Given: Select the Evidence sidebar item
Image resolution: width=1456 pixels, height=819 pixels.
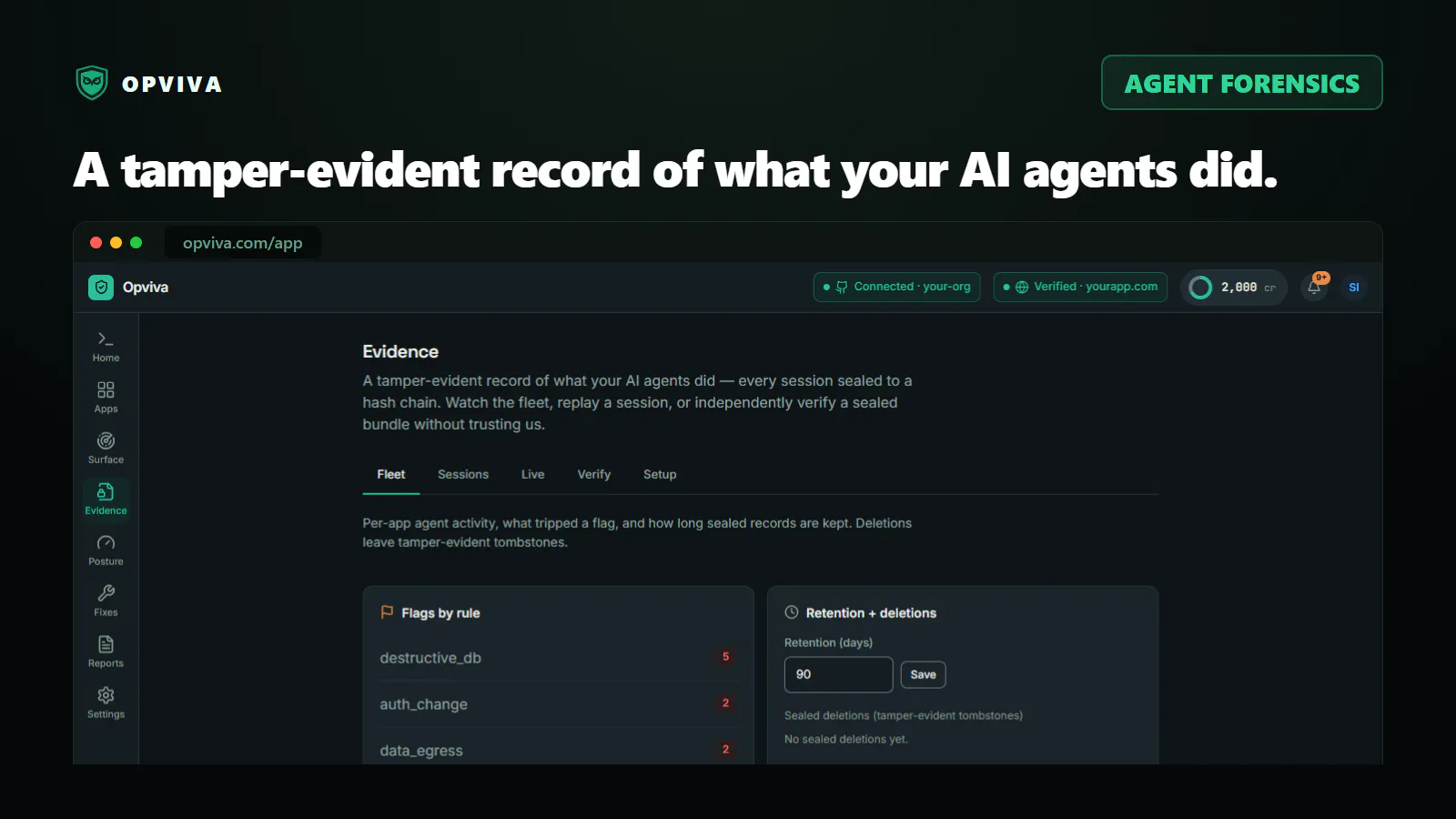Looking at the screenshot, I should [106, 500].
